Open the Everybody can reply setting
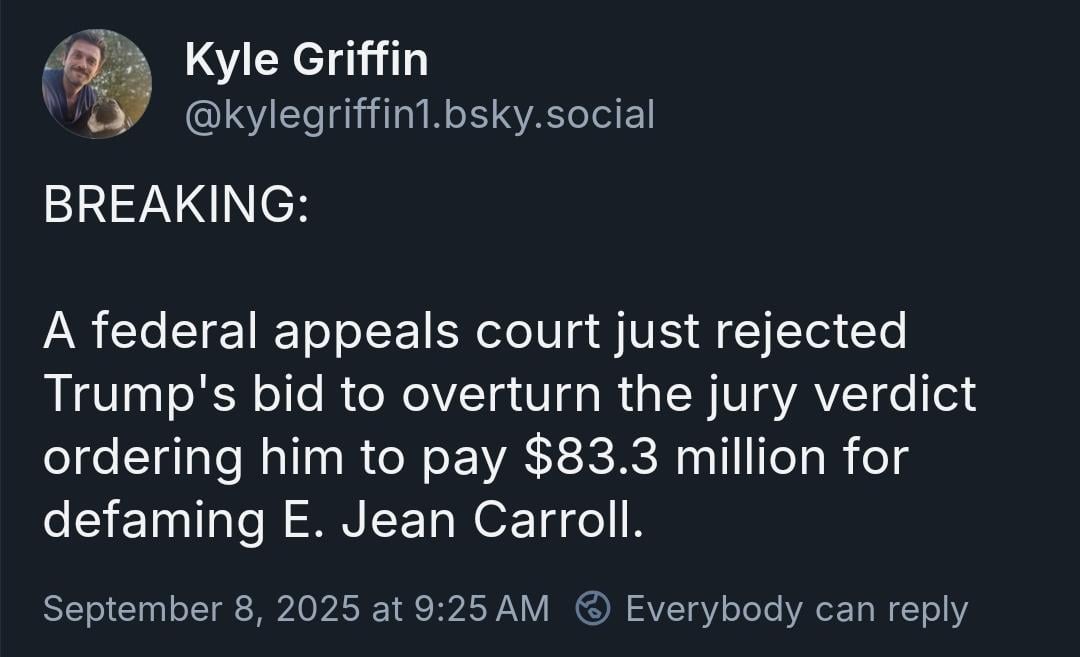 (x=797, y=609)
